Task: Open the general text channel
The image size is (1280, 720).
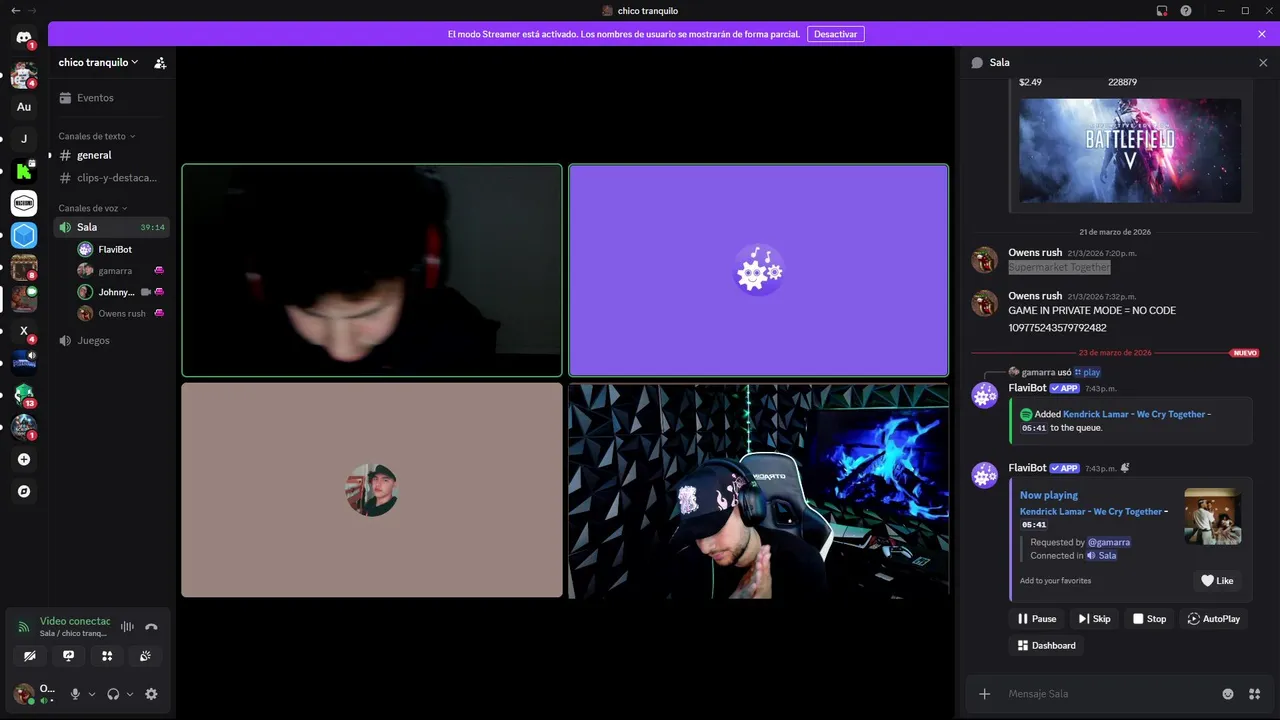Action: coord(111,155)
